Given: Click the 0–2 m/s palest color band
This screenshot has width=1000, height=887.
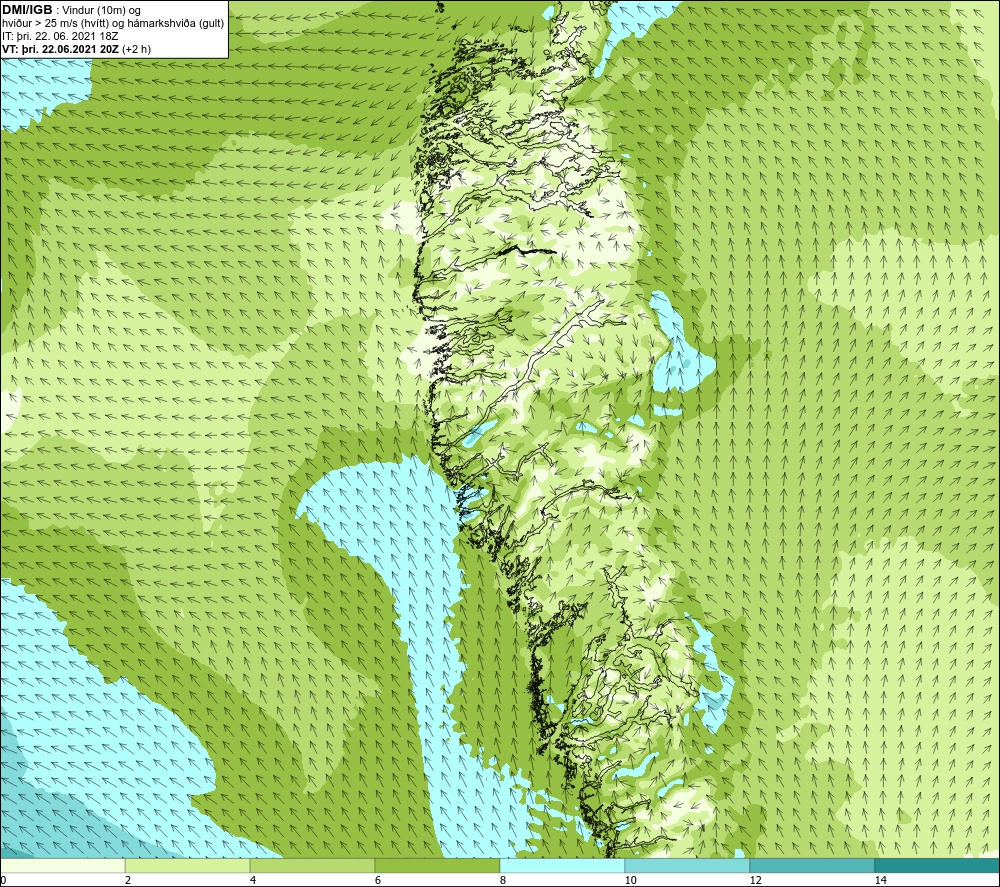Looking at the screenshot, I should point(62,866).
